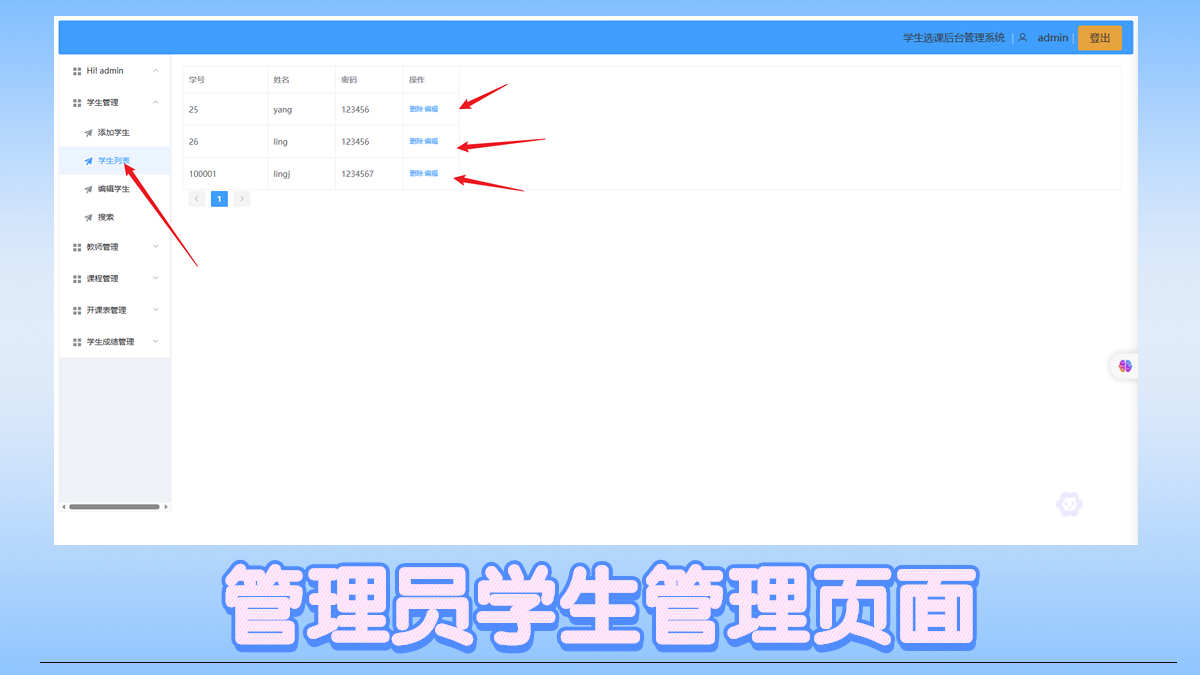Open the floating brain assistant icon
This screenshot has width=1200, height=675.
[1125, 367]
